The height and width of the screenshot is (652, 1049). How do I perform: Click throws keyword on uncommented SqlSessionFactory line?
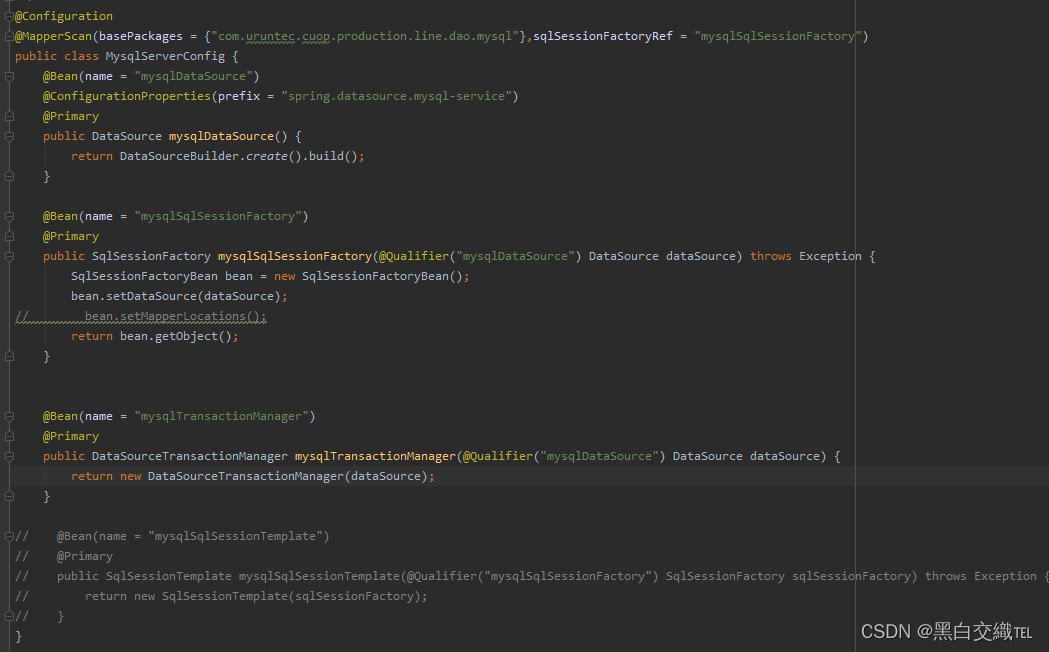pyautogui.click(x=771, y=256)
